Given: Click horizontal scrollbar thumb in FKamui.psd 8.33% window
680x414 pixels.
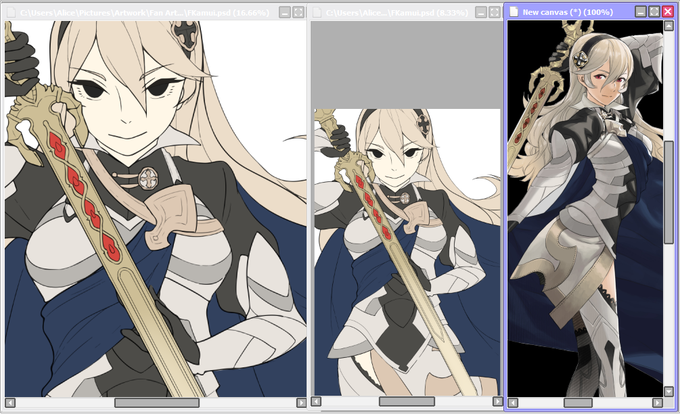Looking at the screenshot, I should click(407, 401).
